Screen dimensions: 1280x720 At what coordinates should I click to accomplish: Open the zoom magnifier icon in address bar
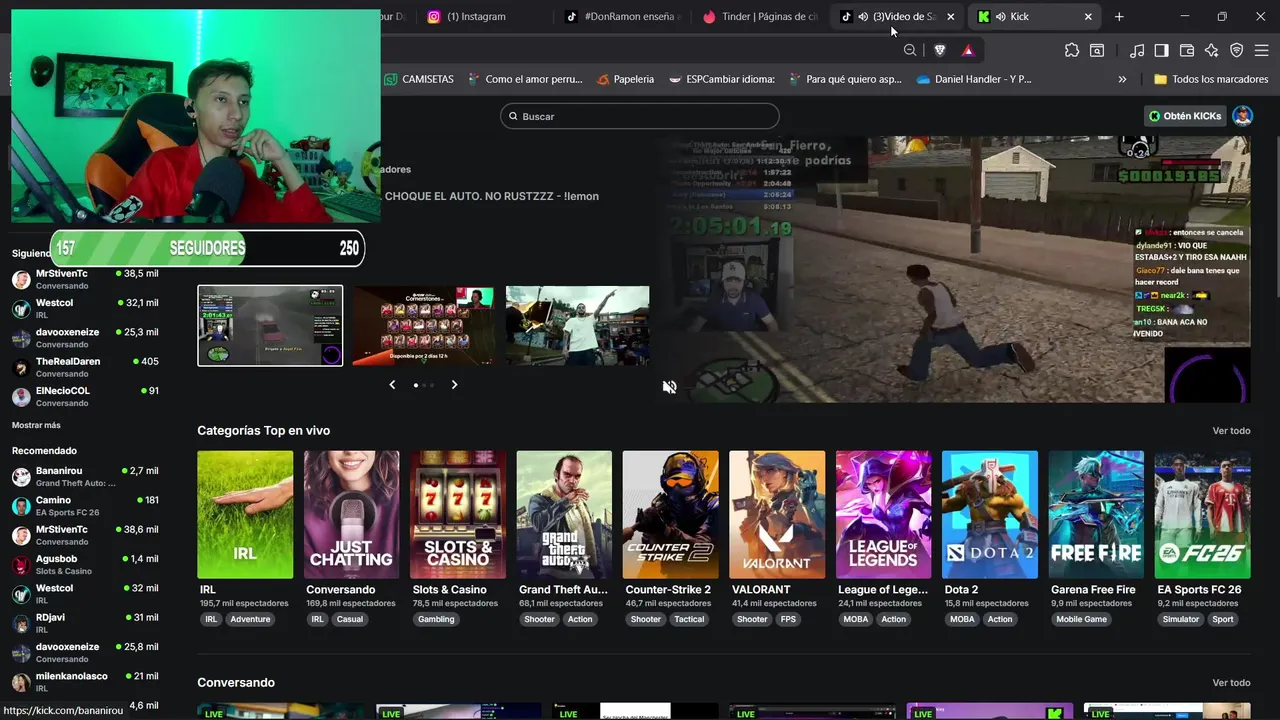(x=909, y=50)
